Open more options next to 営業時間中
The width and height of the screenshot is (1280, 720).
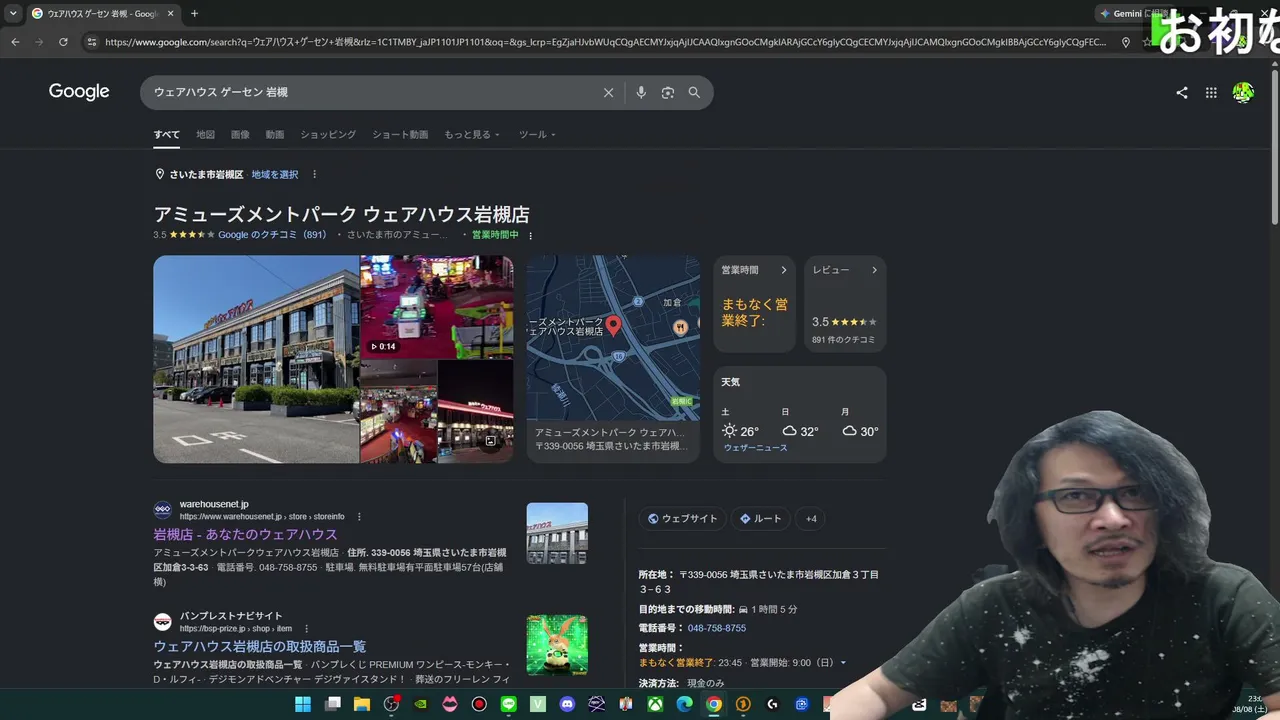[531, 236]
